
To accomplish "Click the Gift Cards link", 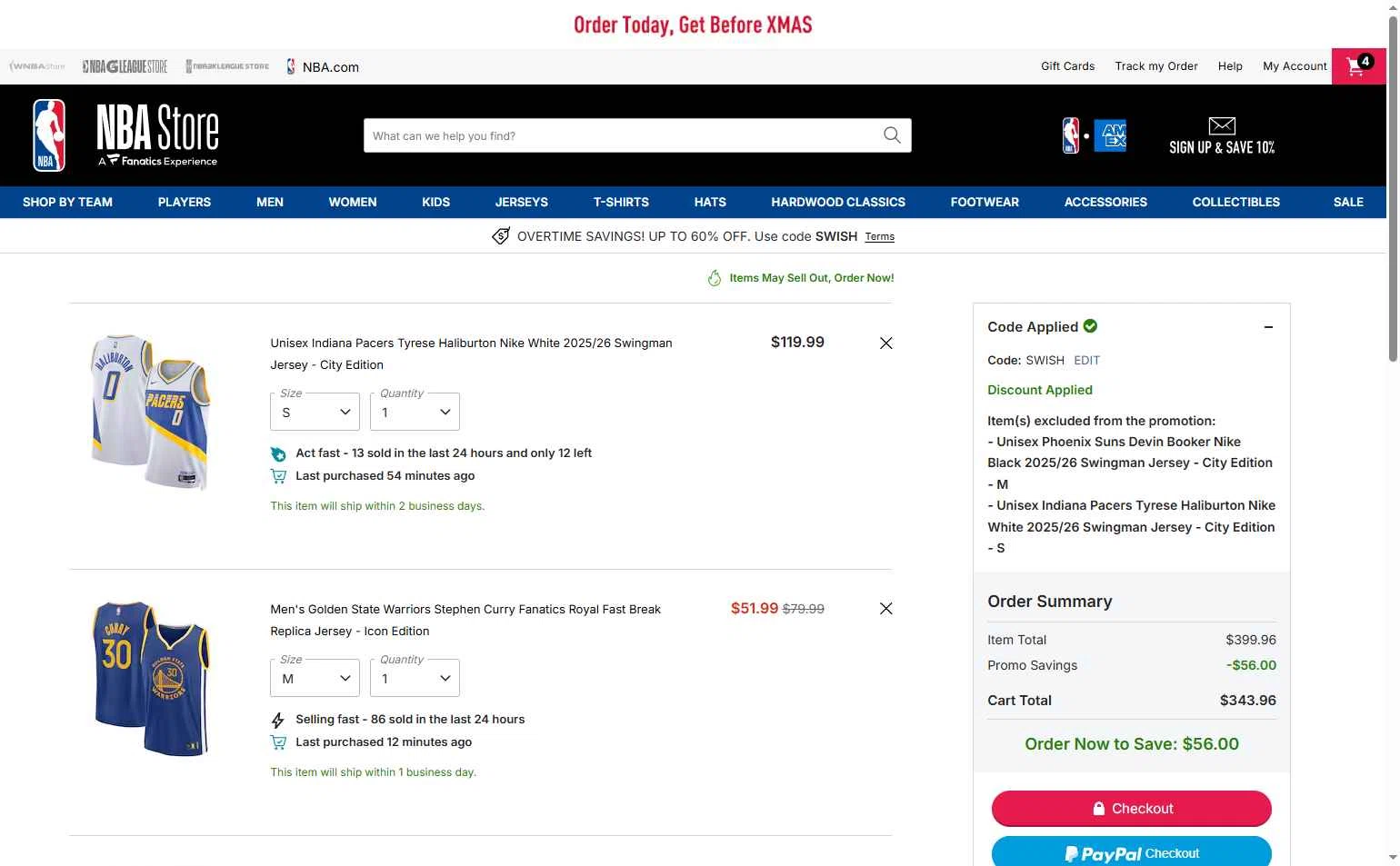I will [x=1067, y=66].
